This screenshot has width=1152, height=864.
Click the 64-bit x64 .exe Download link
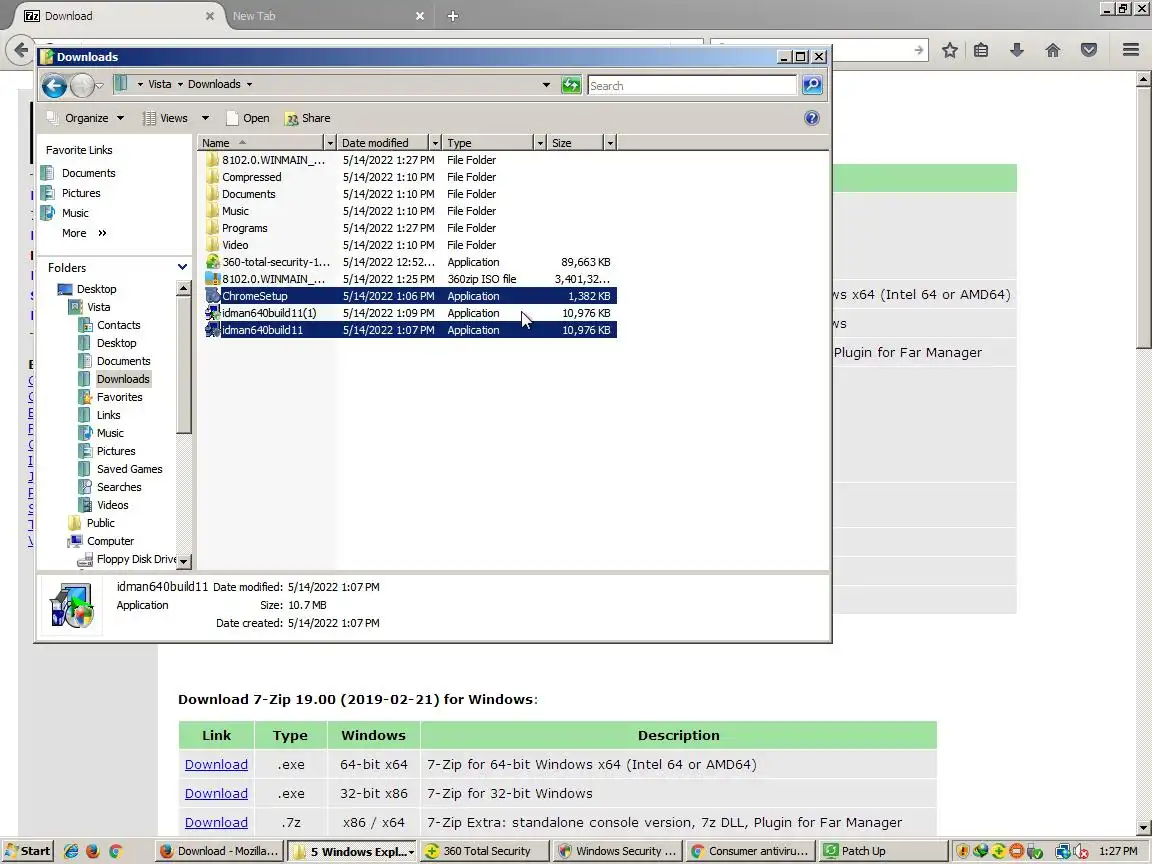tap(216, 764)
